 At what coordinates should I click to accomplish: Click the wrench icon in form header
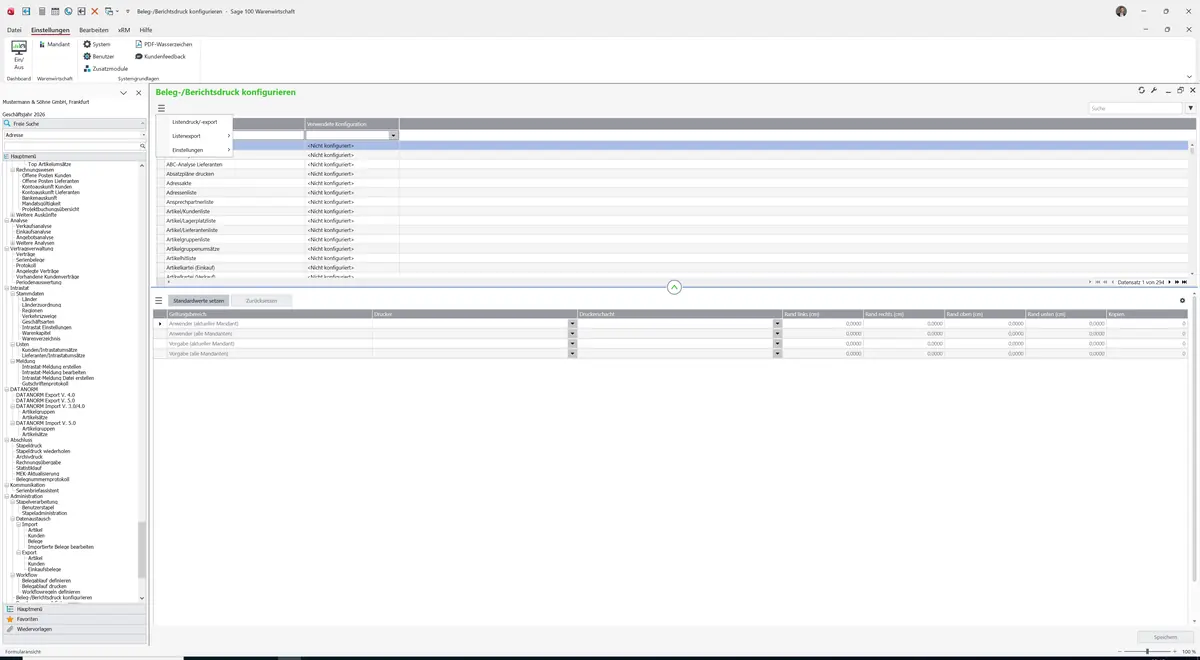tap(1154, 91)
